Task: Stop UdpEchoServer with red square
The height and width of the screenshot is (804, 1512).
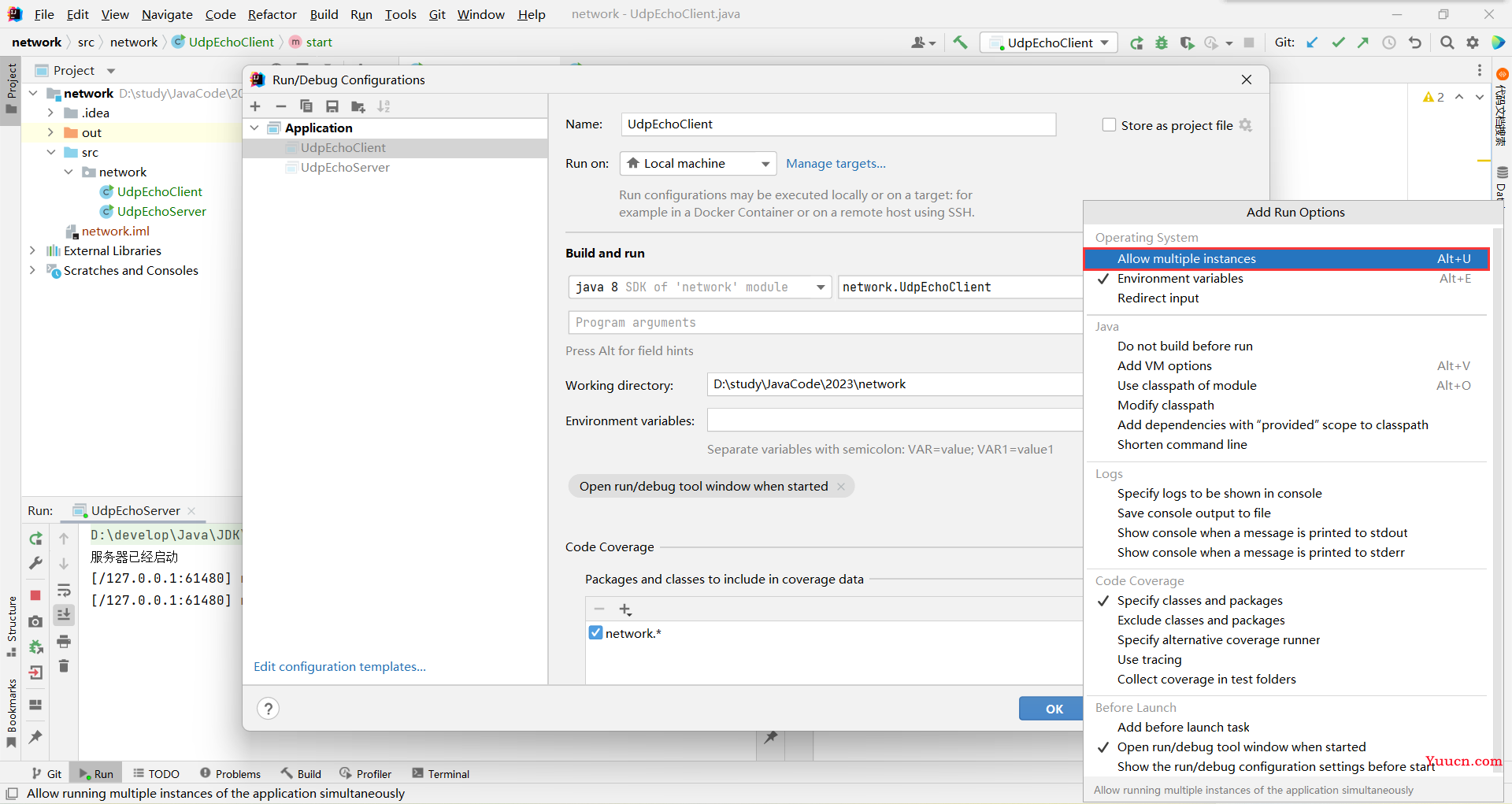Action: tap(35, 595)
